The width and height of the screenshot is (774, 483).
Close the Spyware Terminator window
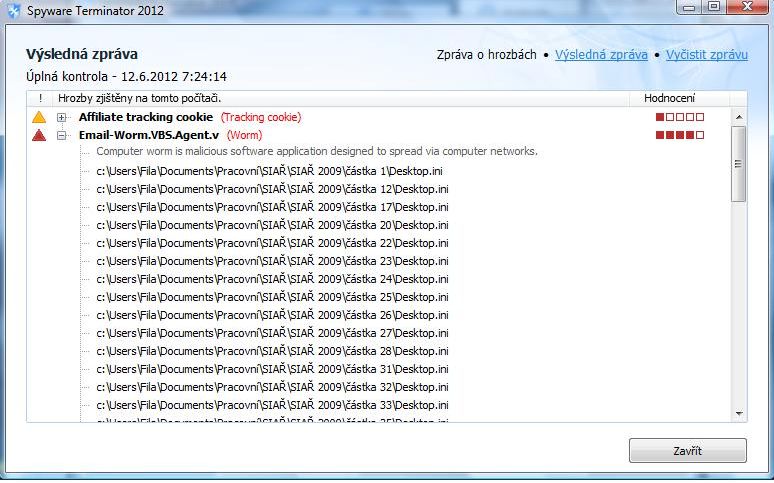pyautogui.click(x=747, y=7)
